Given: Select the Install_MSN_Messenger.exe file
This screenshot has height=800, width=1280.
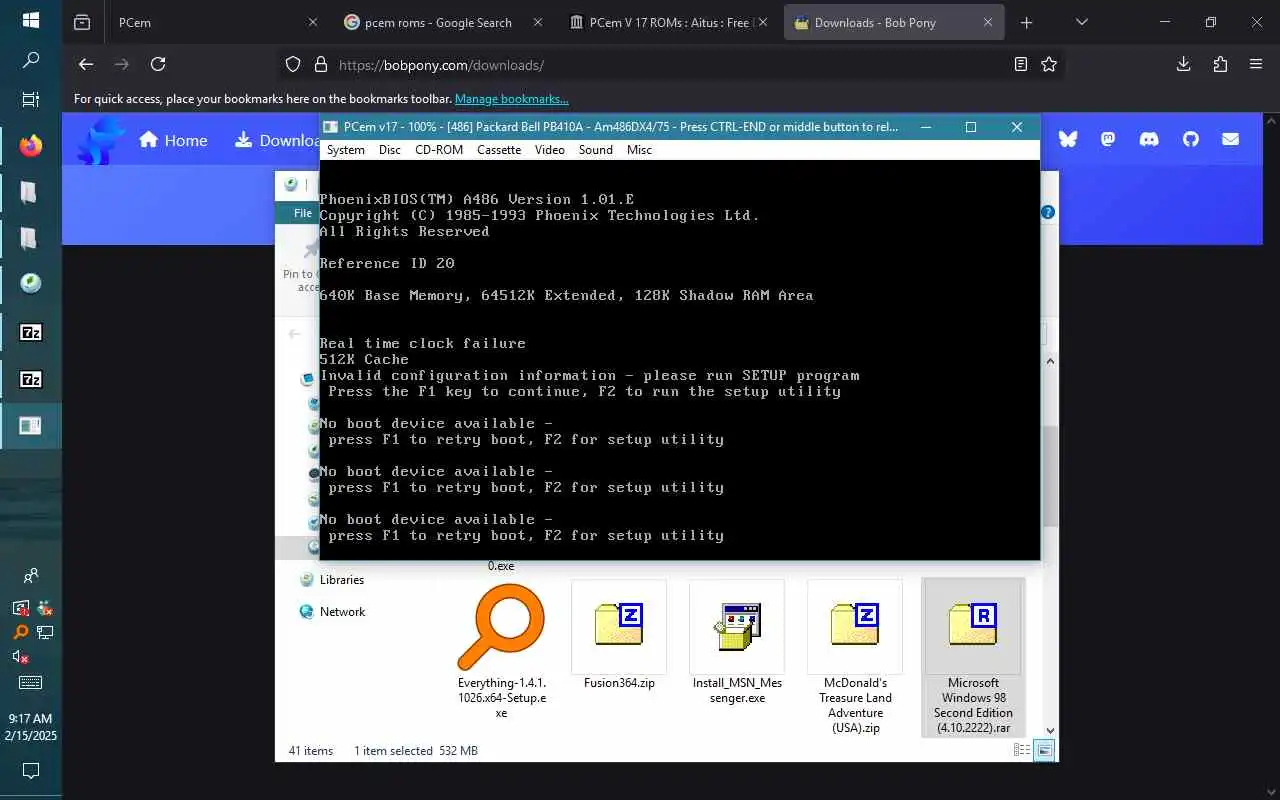Looking at the screenshot, I should pos(737,643).
